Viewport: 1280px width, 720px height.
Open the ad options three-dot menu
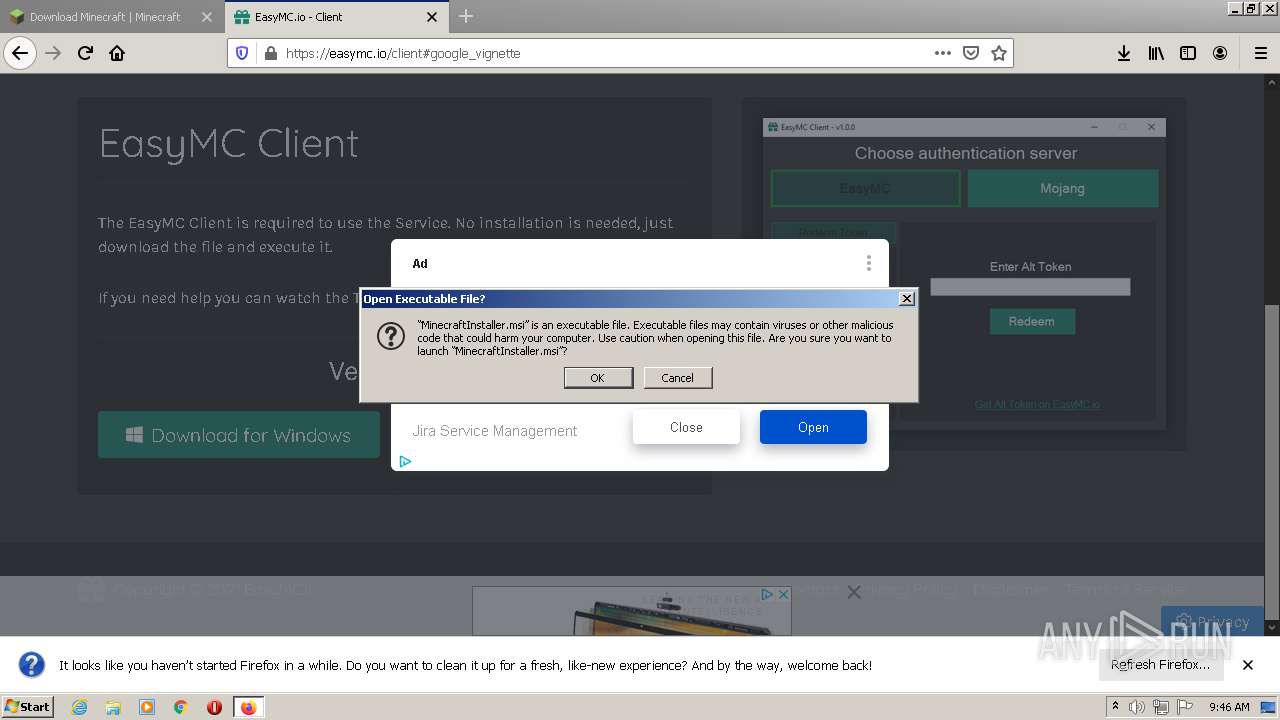[x=868, y=263]
